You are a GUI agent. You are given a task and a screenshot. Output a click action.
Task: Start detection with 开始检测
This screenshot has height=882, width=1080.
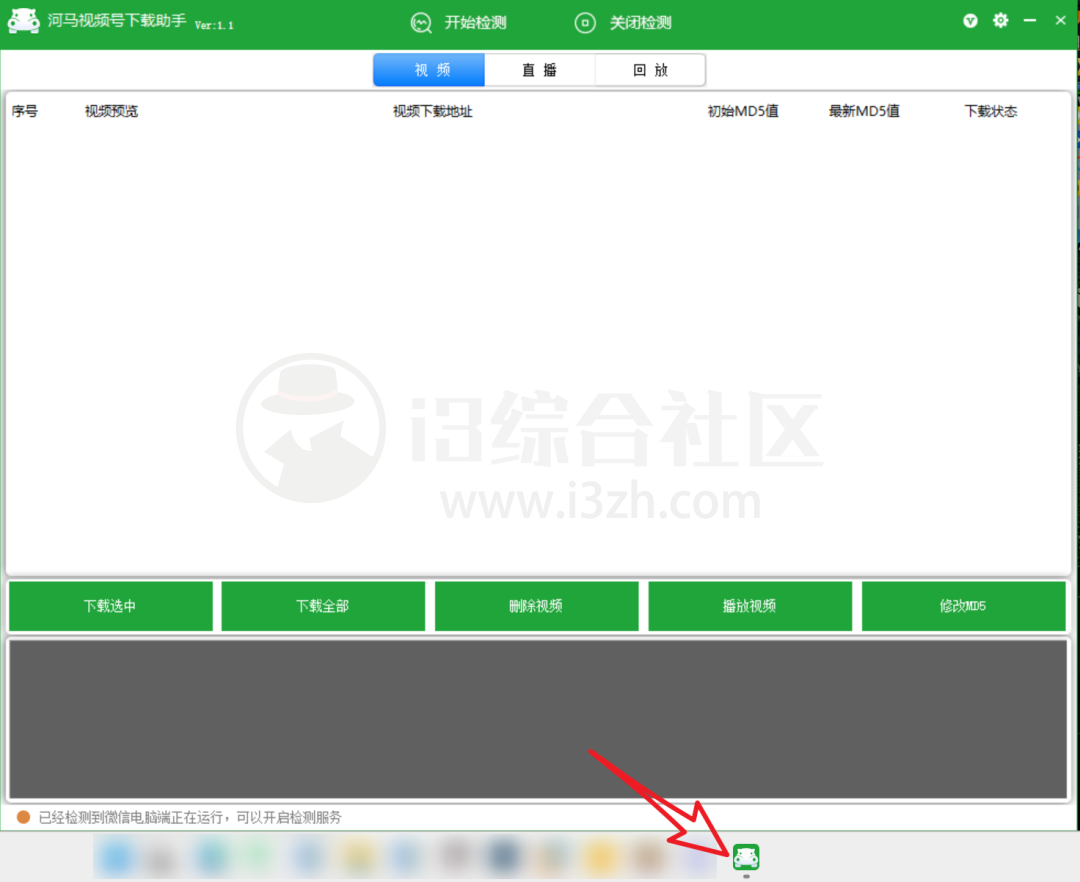point(459,23)
